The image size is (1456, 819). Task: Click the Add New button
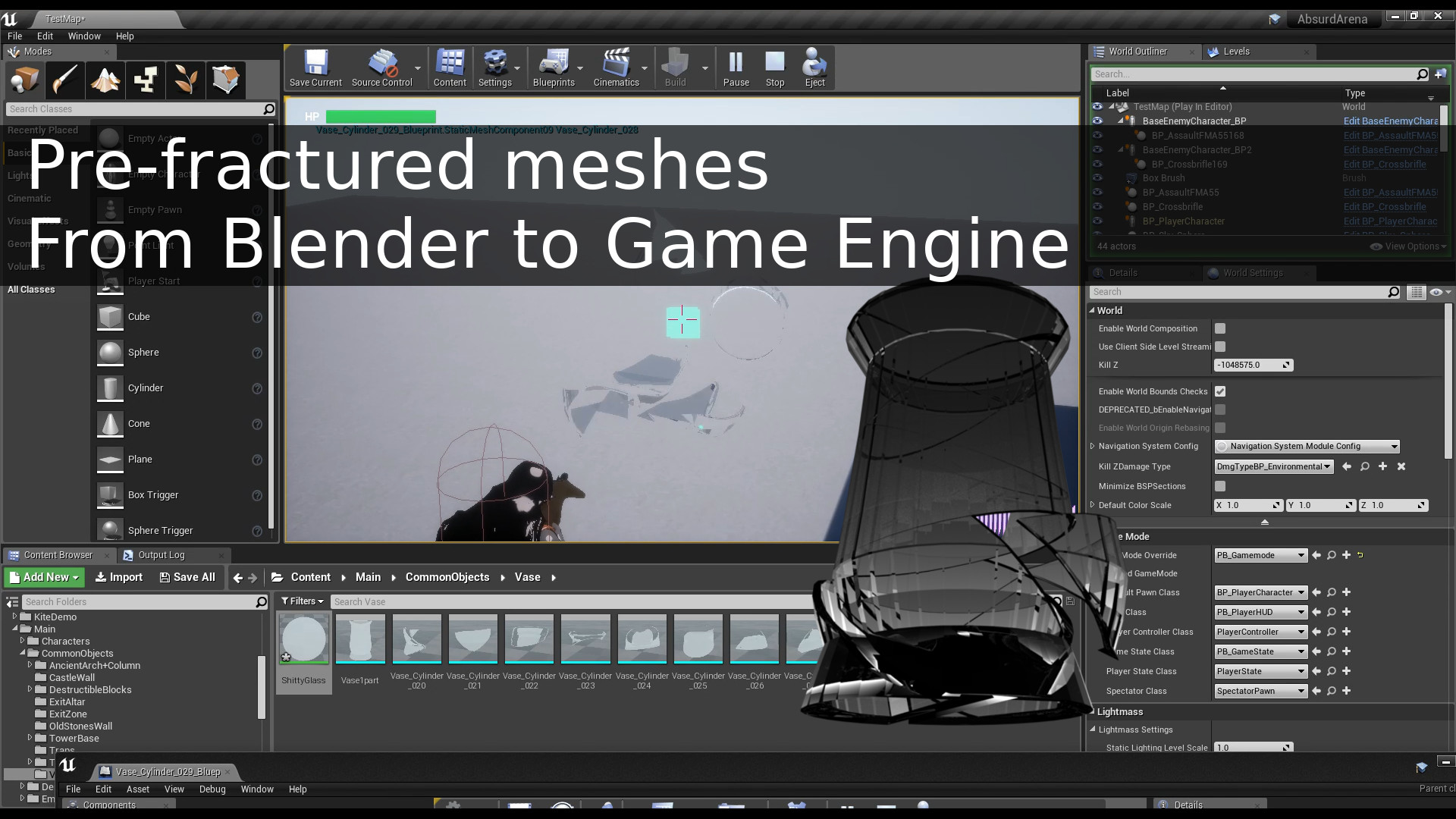45,578
